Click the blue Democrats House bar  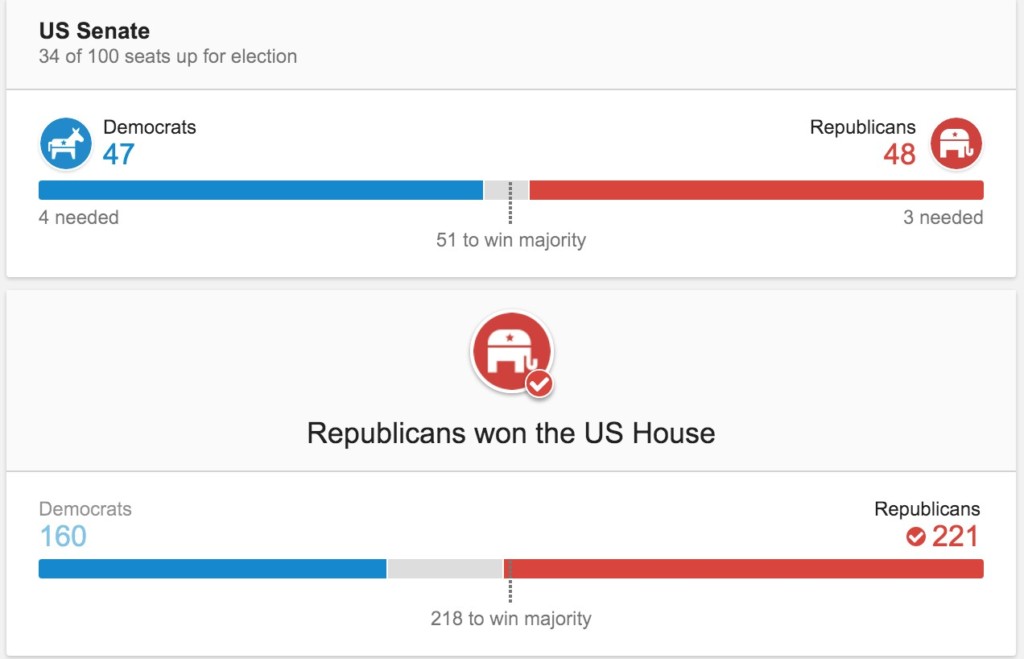click(212, 569)
